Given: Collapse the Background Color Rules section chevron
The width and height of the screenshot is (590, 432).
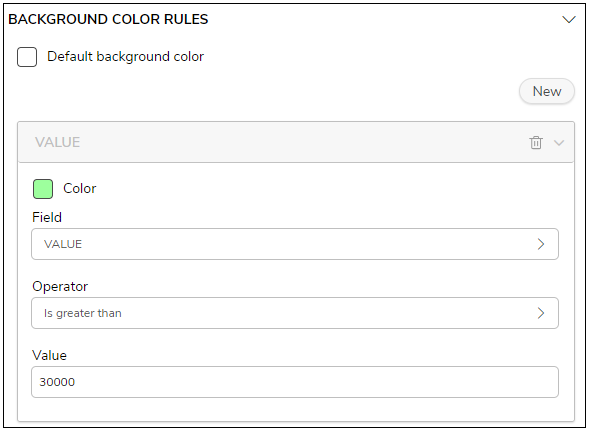Looking at the screenshot, I should (569, 20).
